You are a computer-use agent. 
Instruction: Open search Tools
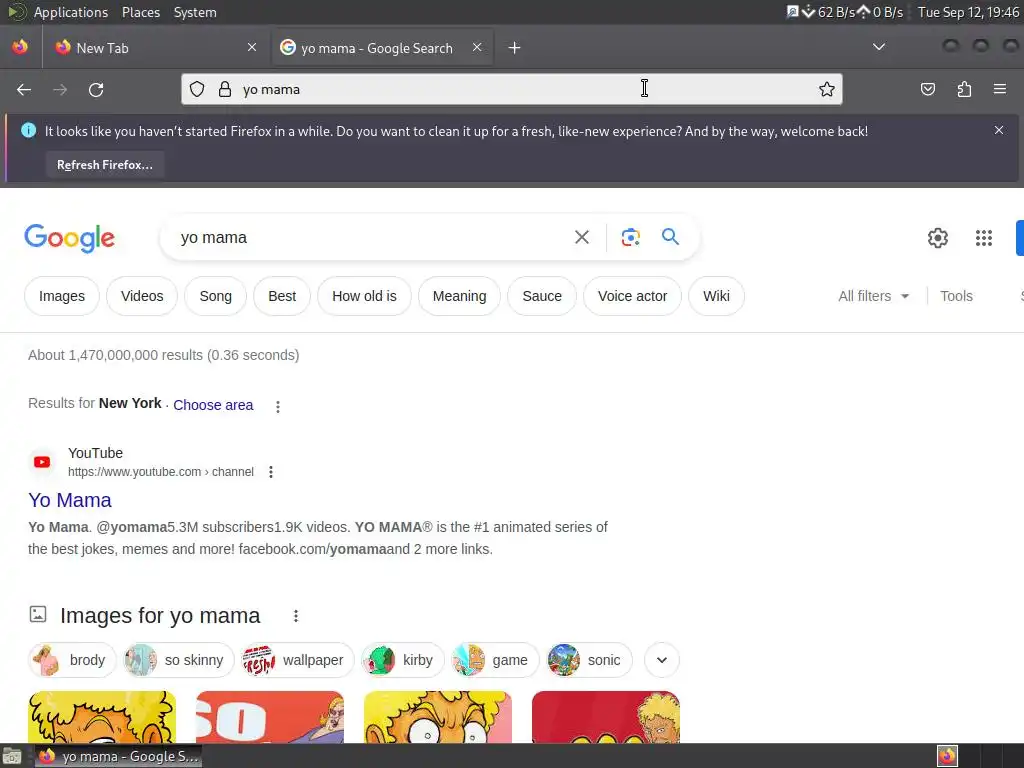(x=956, y=296)
